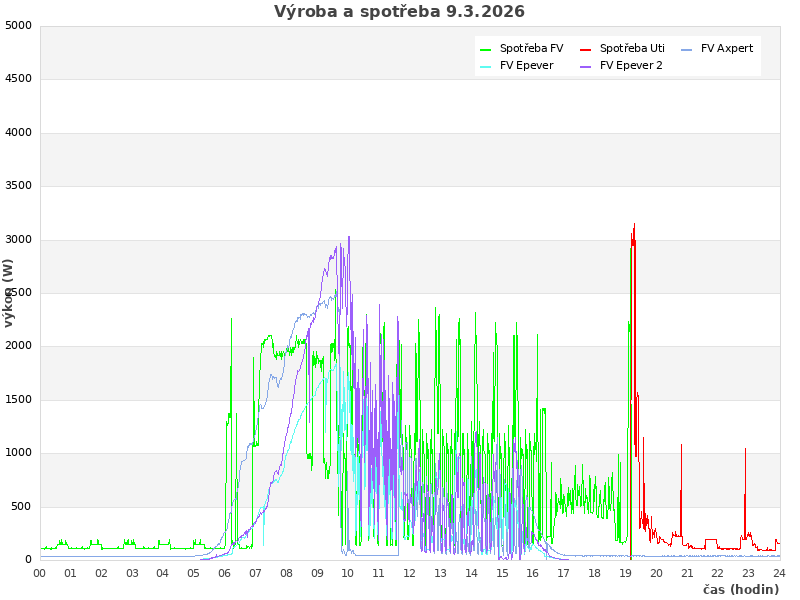Toggle the Spotřeba Uti legend label
The height and width of the screenshot is (600, 800).
(632, 48)
